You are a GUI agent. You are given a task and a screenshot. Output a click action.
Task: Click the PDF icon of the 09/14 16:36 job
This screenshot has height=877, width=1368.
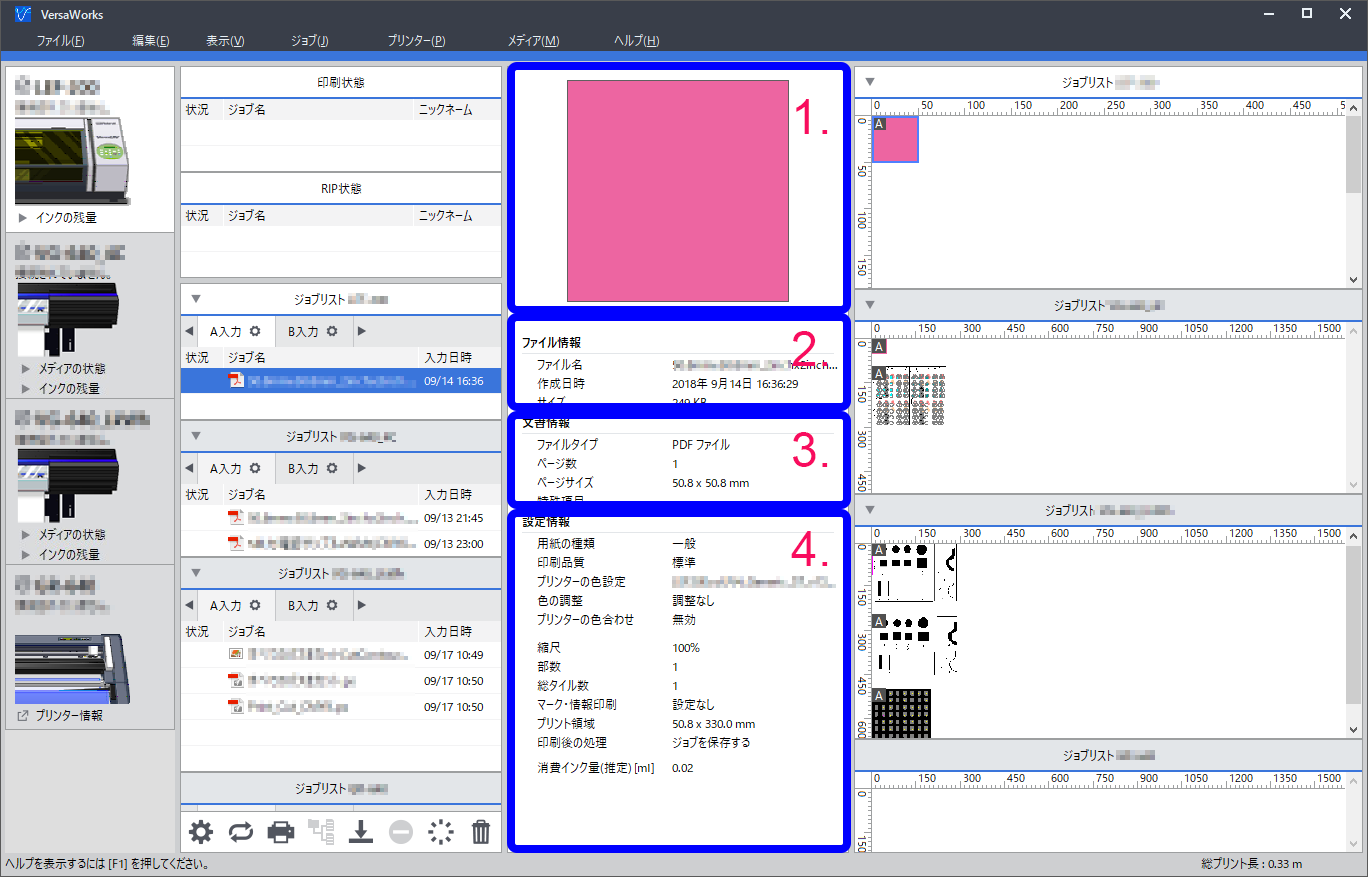point(237,380)
